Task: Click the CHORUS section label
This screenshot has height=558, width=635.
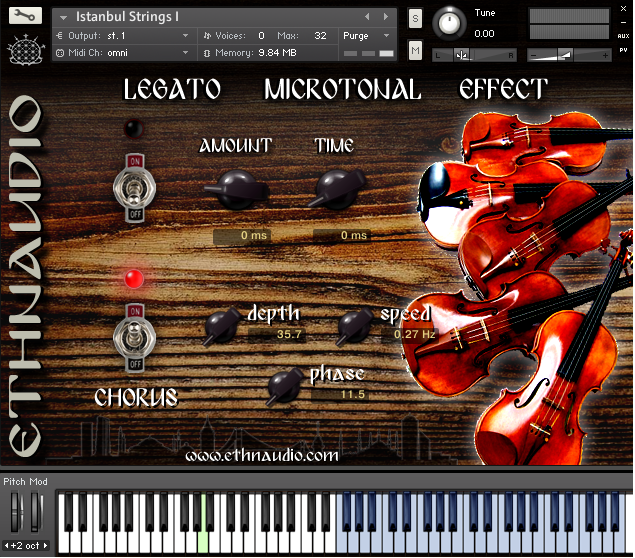Action: coord(136,397)
